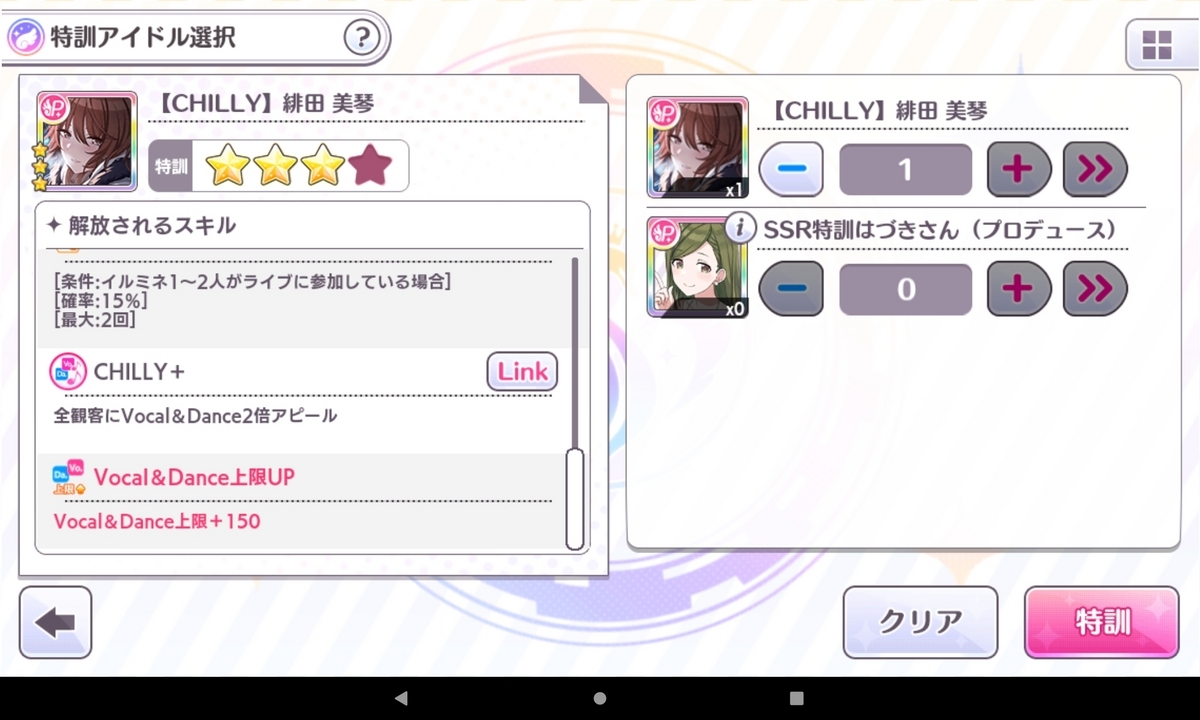
Task: Maximize the SSR特訓はづきさん count with double arrow
Action: point(1095,289)
